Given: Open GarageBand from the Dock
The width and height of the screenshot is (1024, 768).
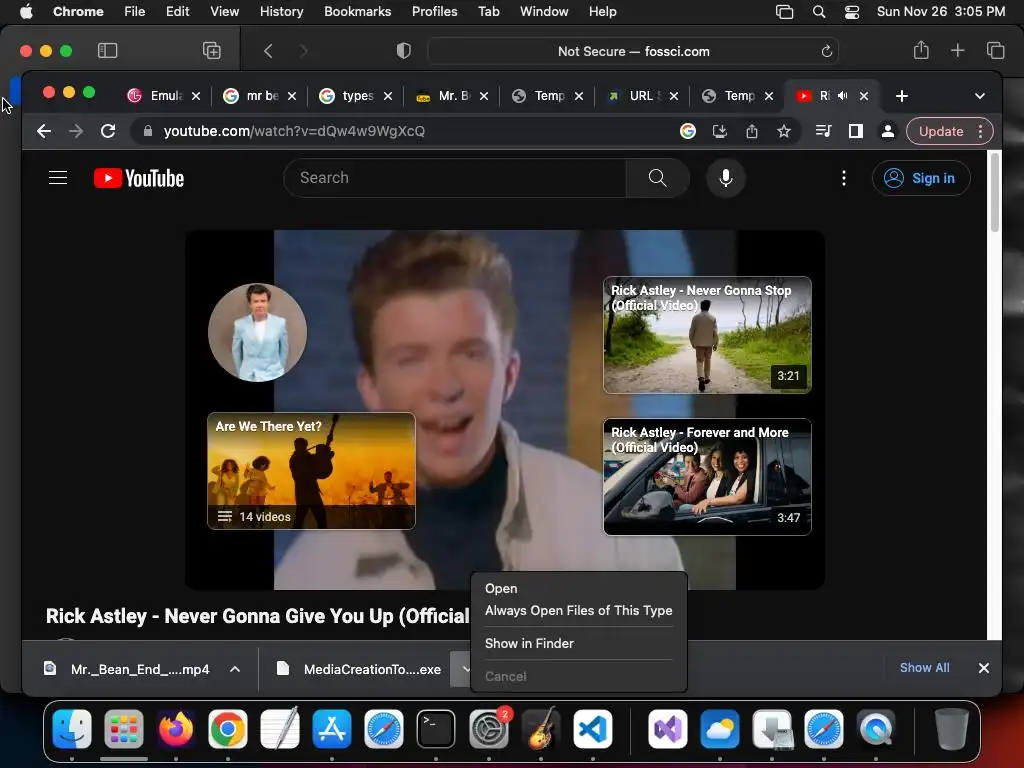Looking at the screenshot, I should pyautogui.click(x=541, y=729).
